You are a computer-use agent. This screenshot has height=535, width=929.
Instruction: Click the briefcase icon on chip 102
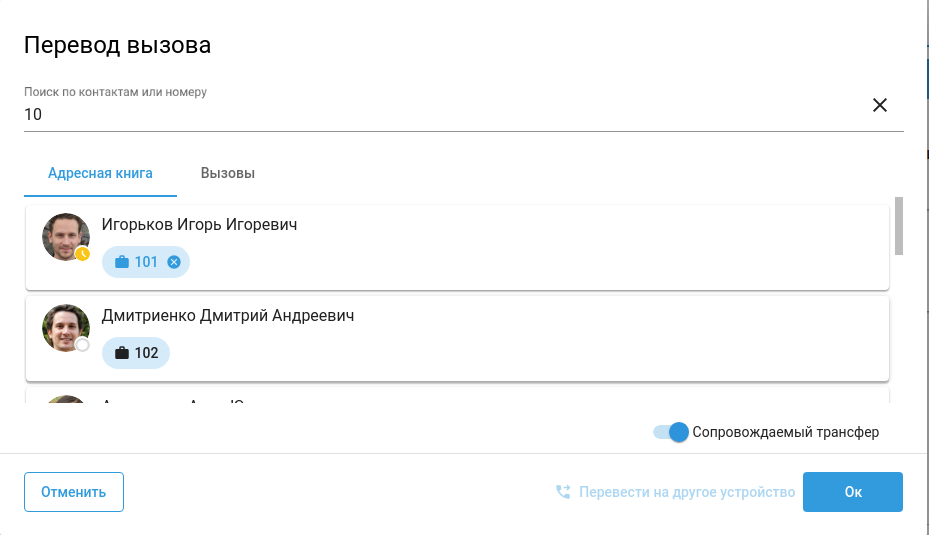[x=122, y=353]
